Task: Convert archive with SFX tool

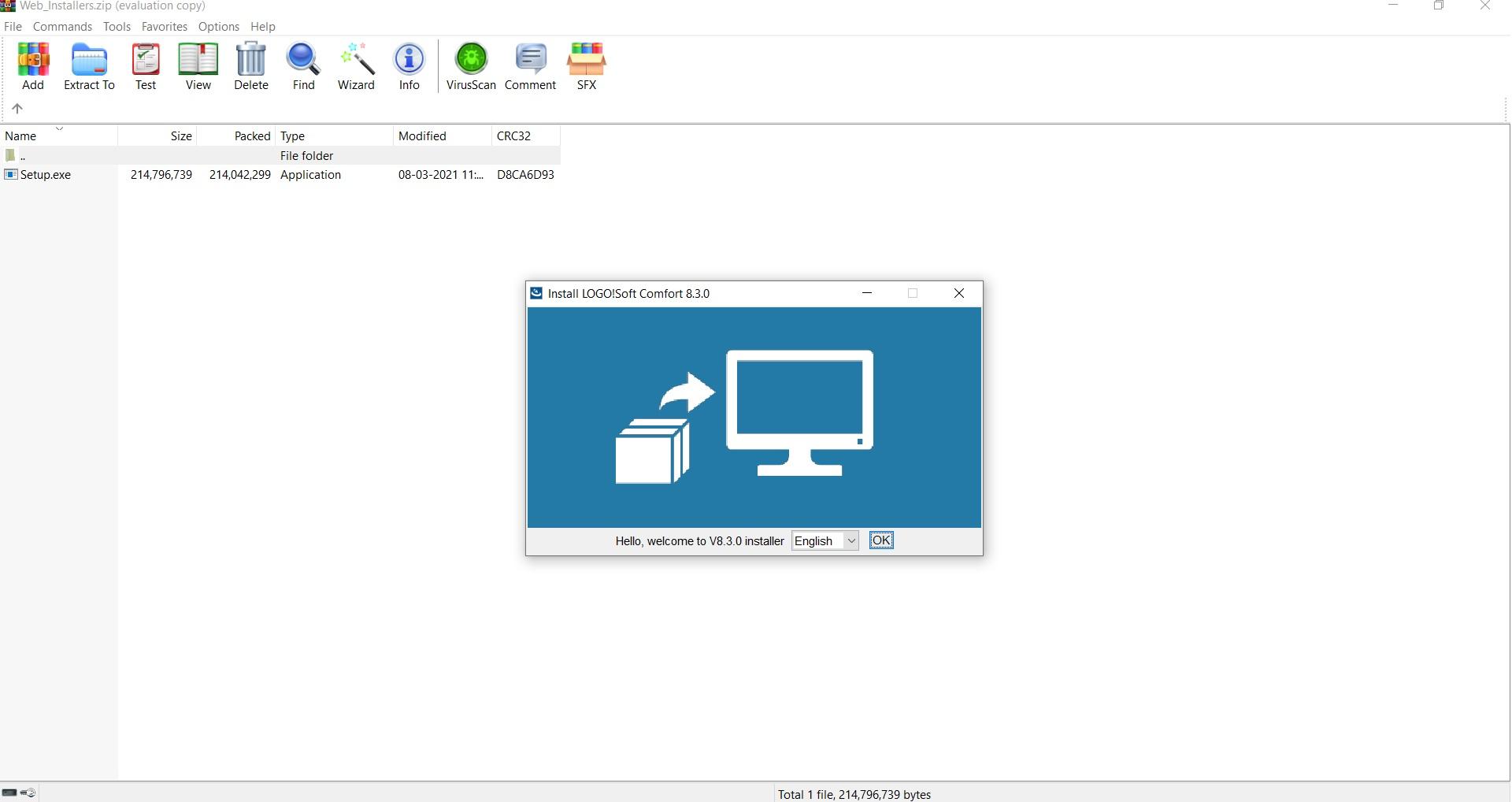Action: pyautogui.click(x=587, y=66)
